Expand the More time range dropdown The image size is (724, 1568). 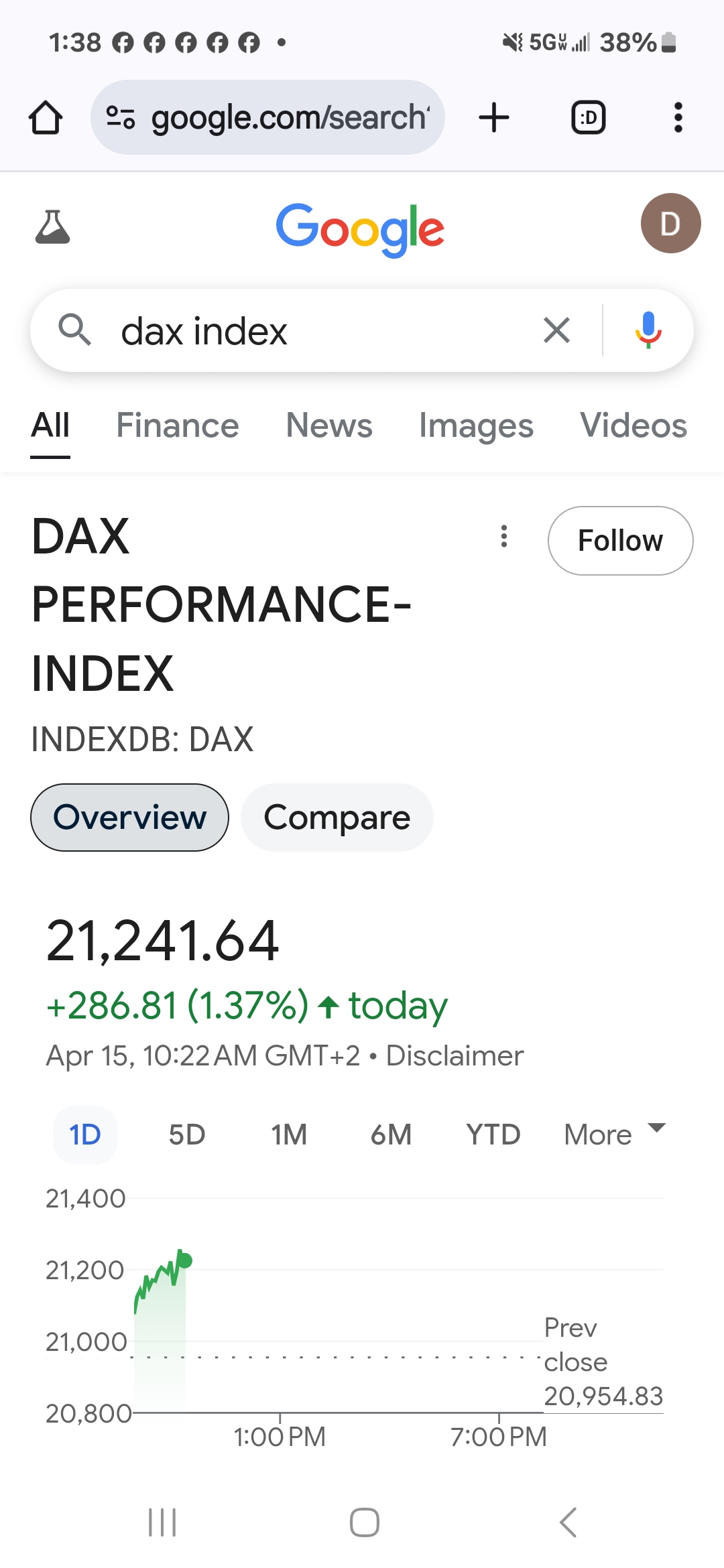[614, 1134]
